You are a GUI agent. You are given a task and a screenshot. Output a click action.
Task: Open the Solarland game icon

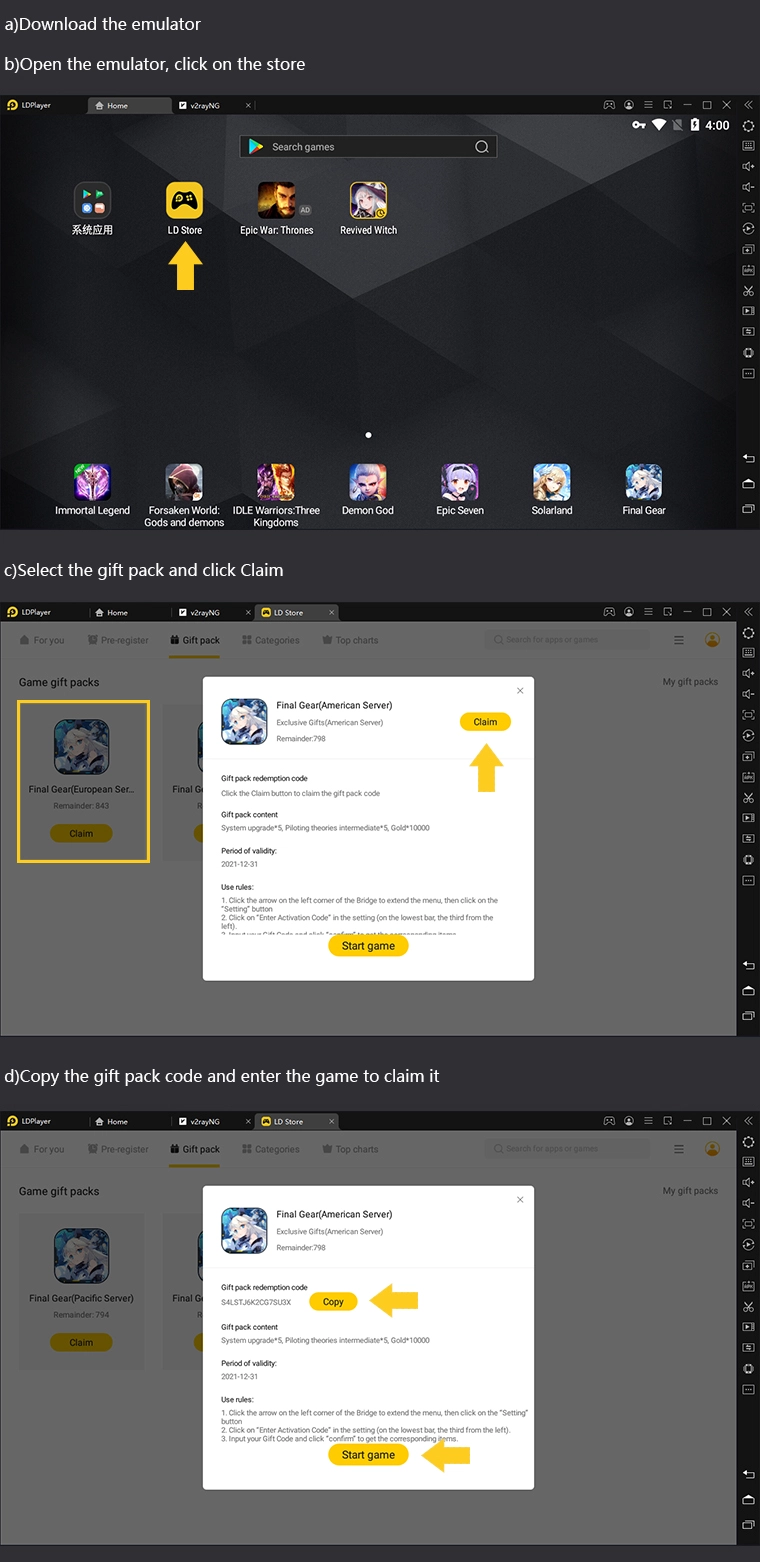click(552, 482)
